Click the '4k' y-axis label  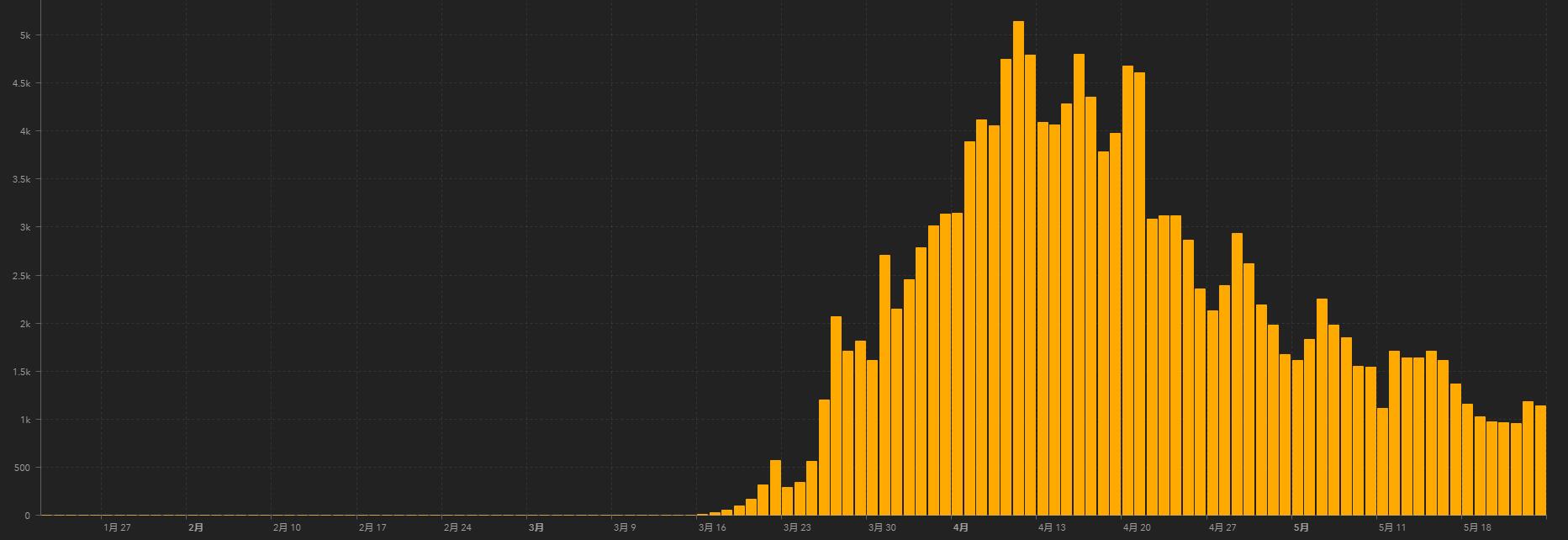[24, 132]
